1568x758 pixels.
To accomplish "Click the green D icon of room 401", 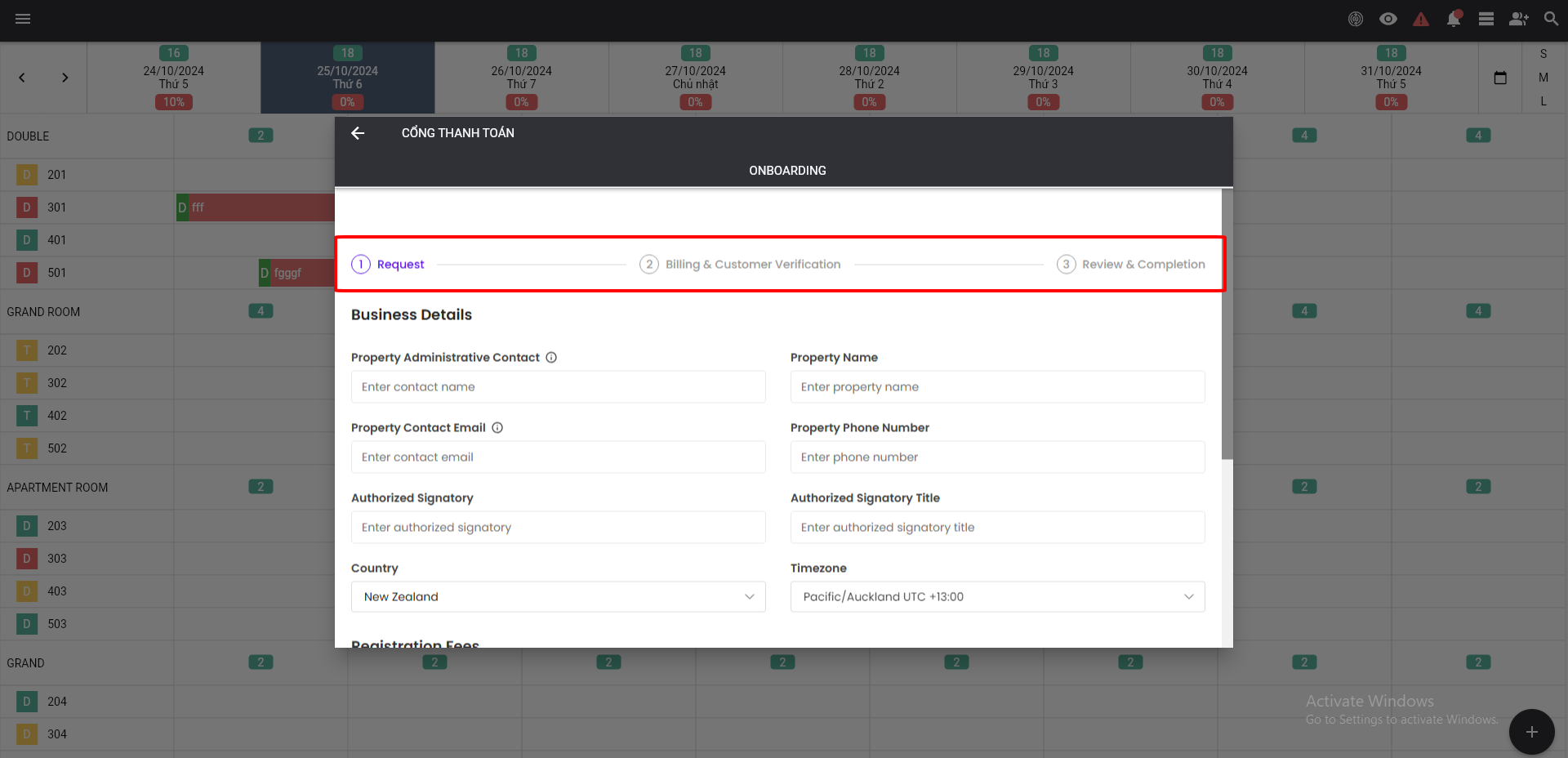I will [27, 240].
